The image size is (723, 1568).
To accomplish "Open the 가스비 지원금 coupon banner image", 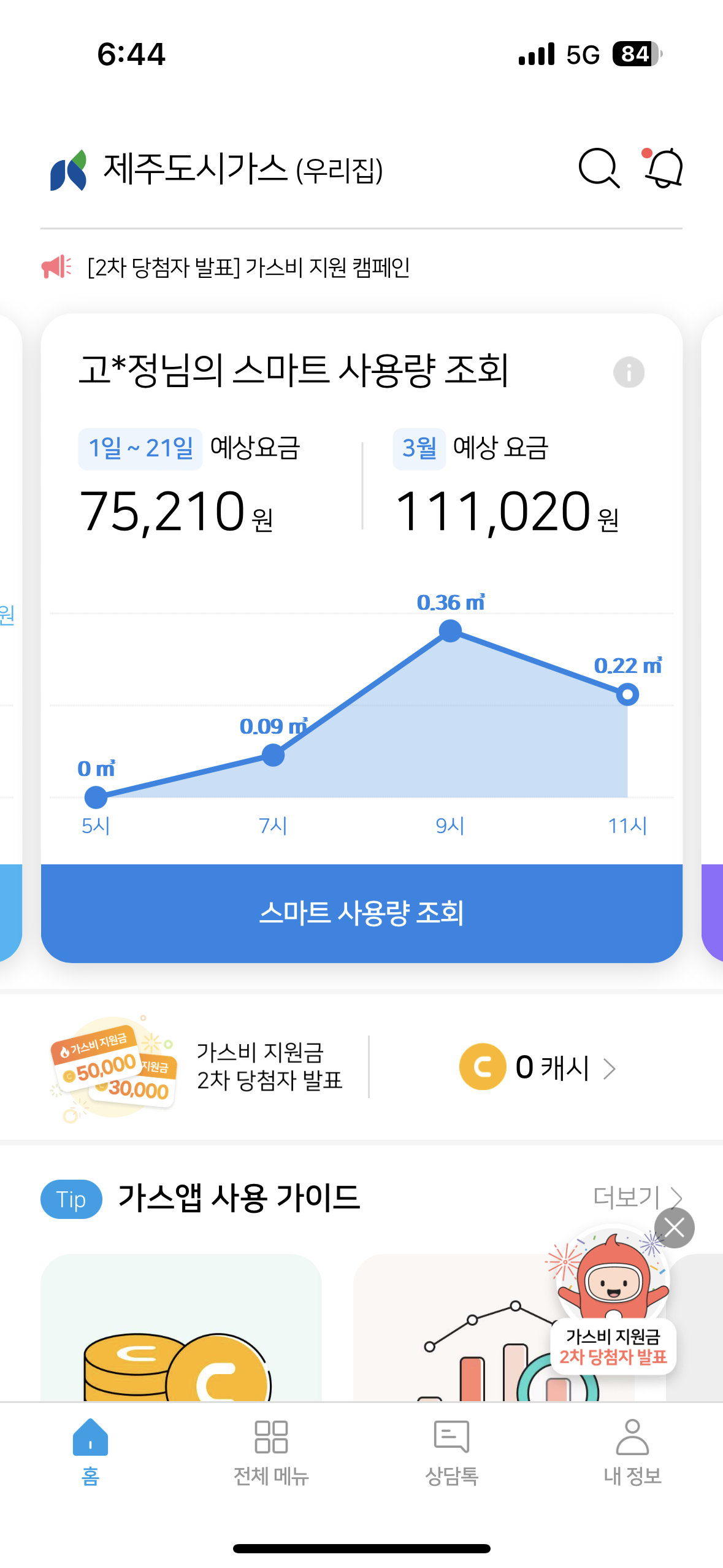I will [115, 1067].
